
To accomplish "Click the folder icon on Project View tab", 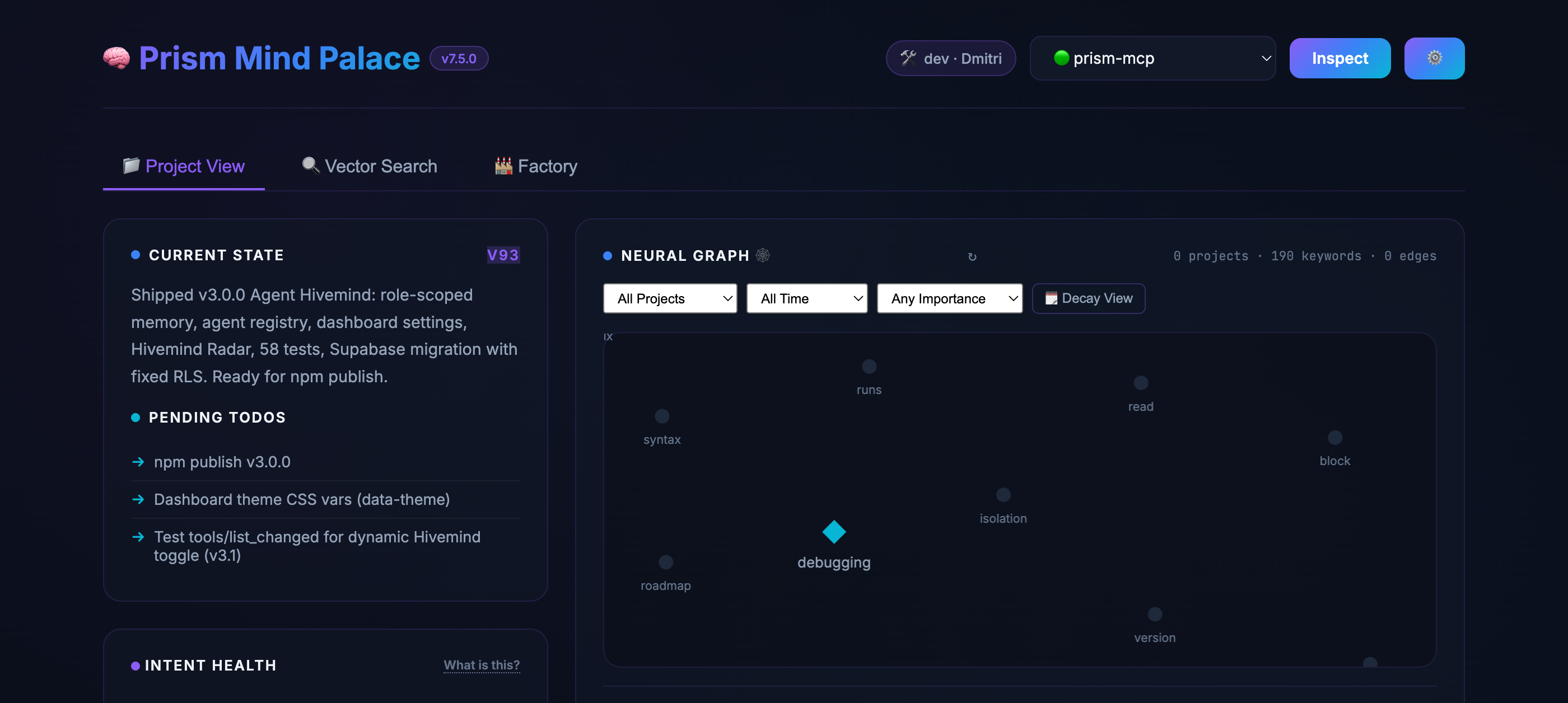I will pyautogui.click(x=130, y=166).
